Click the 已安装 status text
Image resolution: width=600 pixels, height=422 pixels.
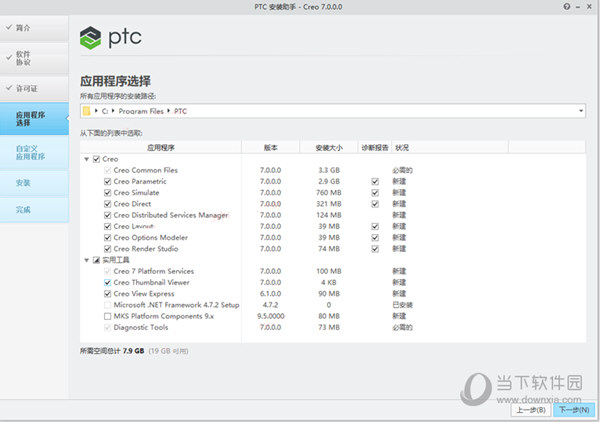pos(402,305)
